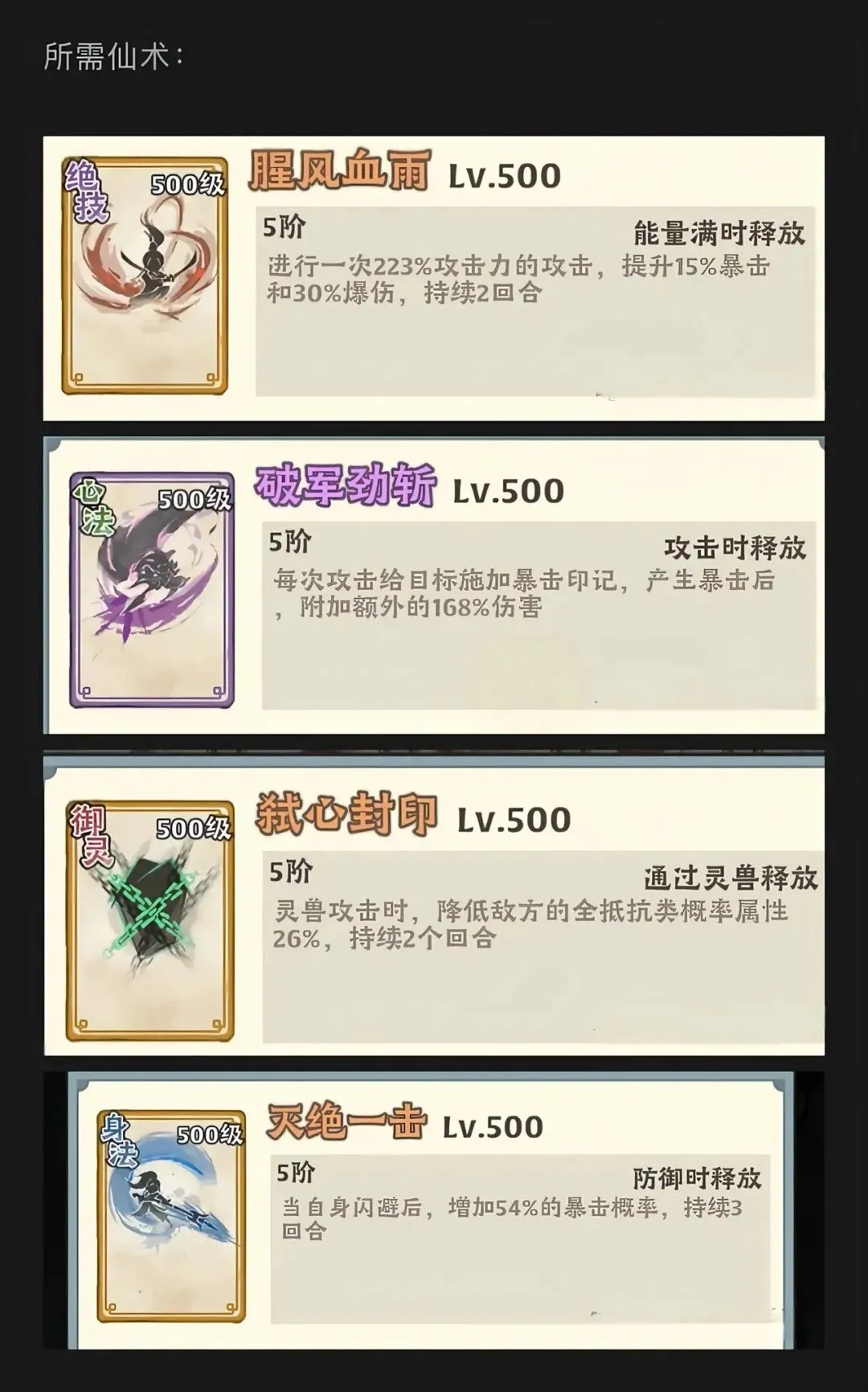Tap the 破军劲斩 purple skill card

[x=152, y=591]
